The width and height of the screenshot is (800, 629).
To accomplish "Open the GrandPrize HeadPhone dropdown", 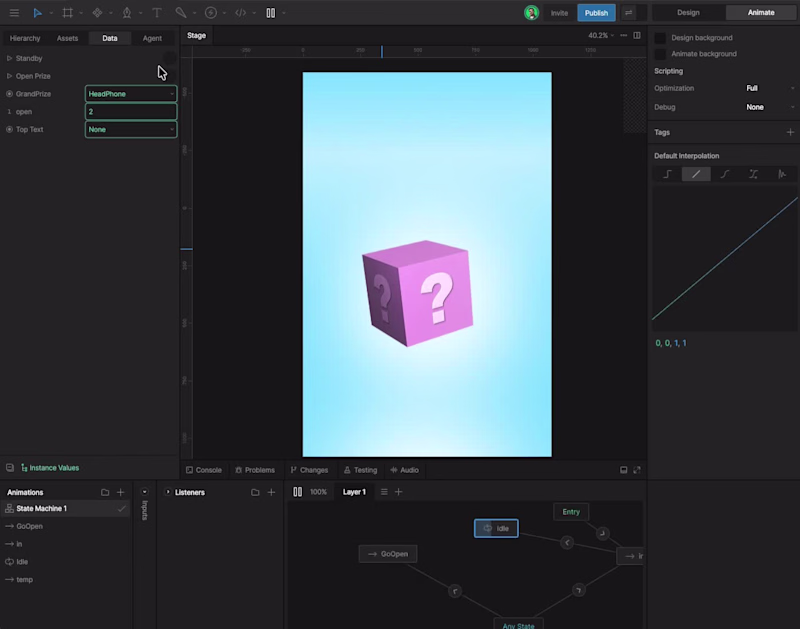I will [x=130, y=93].
